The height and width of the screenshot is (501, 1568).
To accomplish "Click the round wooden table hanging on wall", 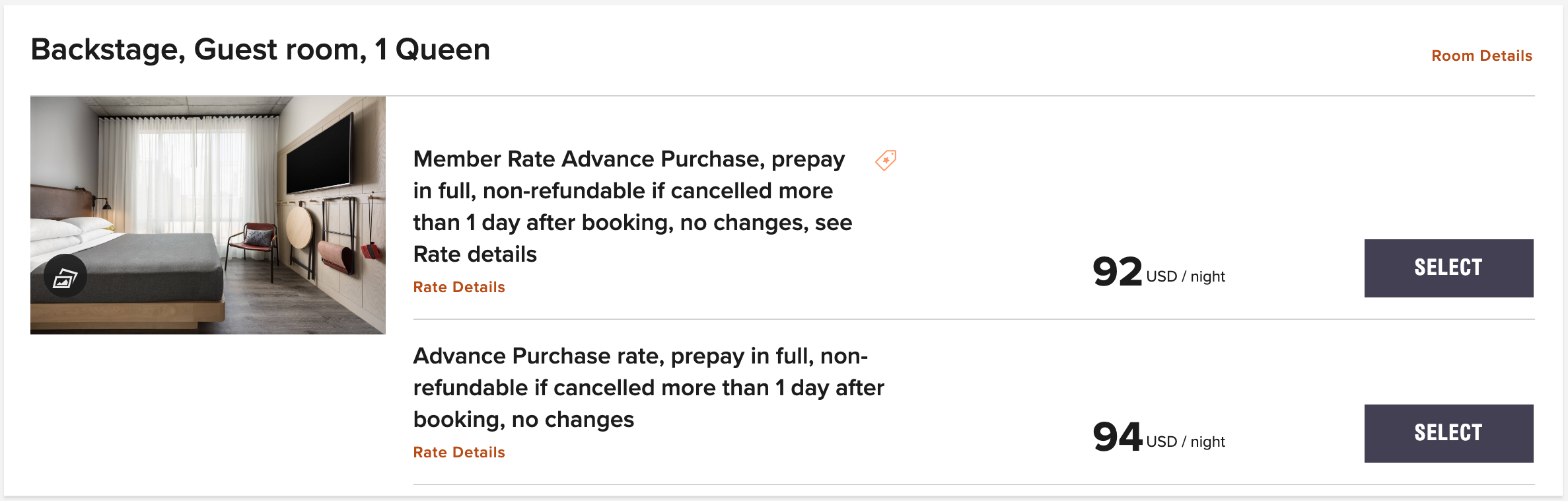I will point(300,226).
